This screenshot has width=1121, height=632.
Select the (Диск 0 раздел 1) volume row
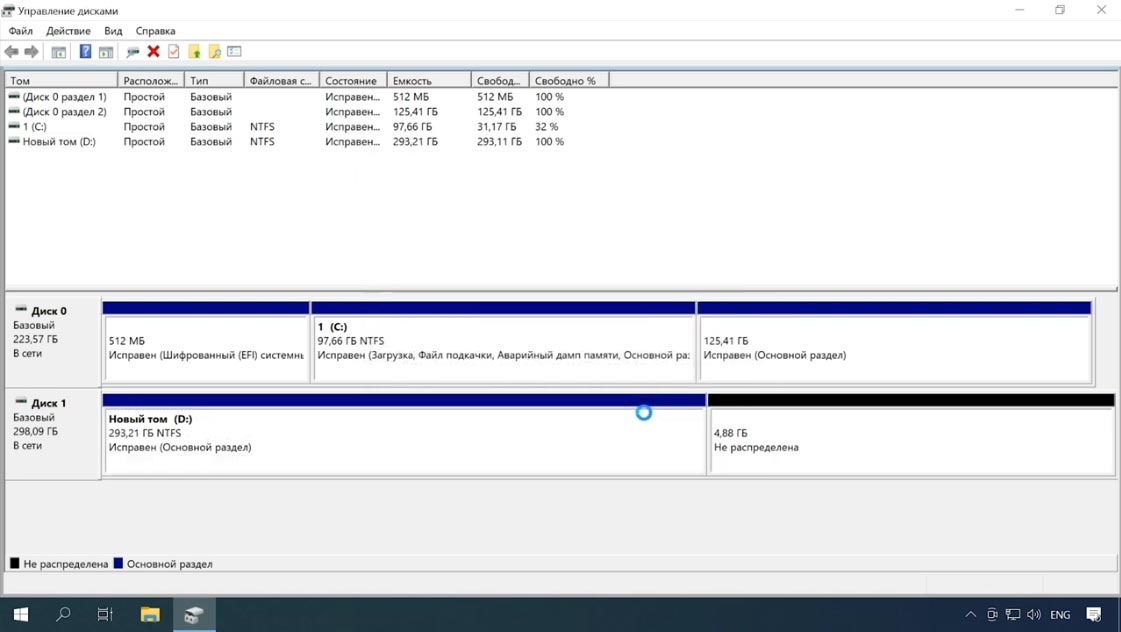[x=307, y=97]
